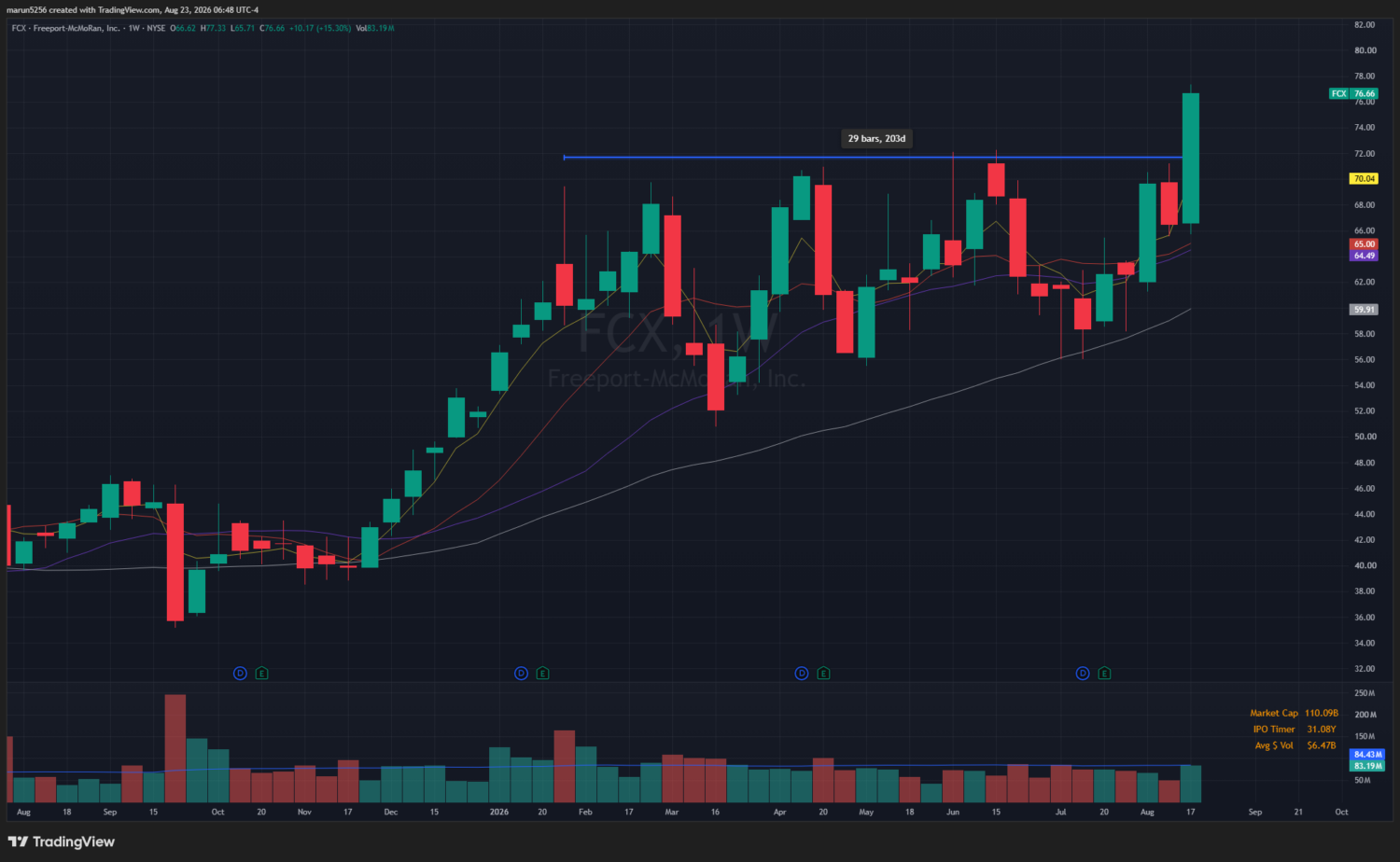Click the NYSE exchange label
Viewport: 1400px width, 862px height.
pos(156,28)
